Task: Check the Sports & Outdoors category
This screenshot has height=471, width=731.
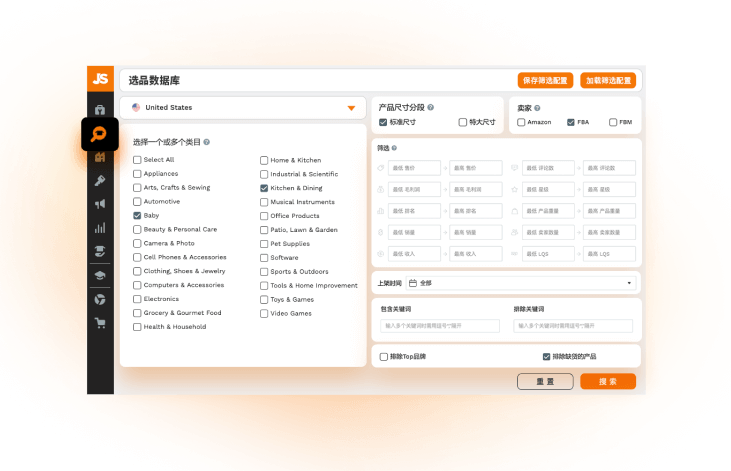Action: pyautogui.click(x=264, y=272)
